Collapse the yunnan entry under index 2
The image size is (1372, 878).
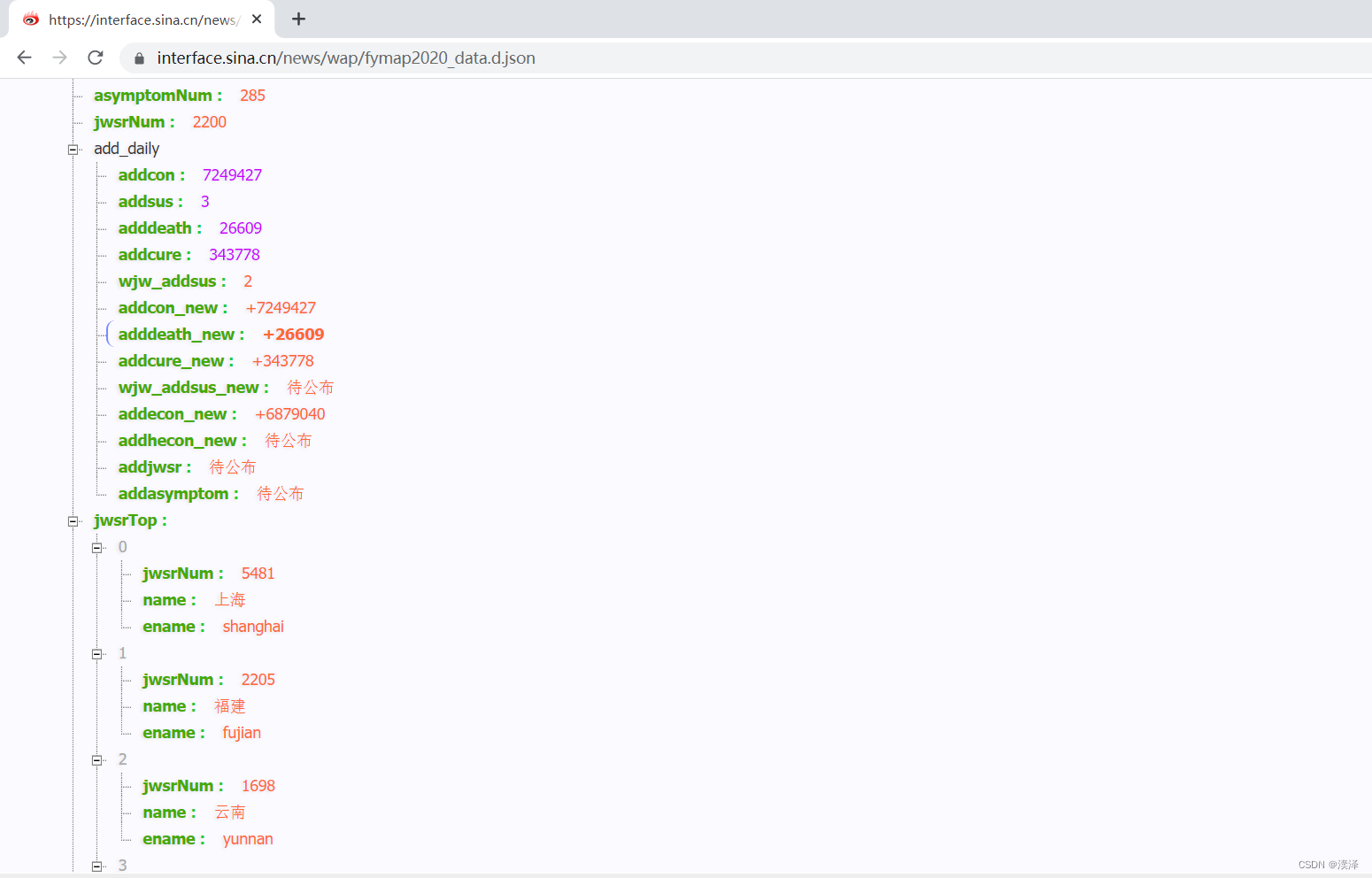point(97,759)
